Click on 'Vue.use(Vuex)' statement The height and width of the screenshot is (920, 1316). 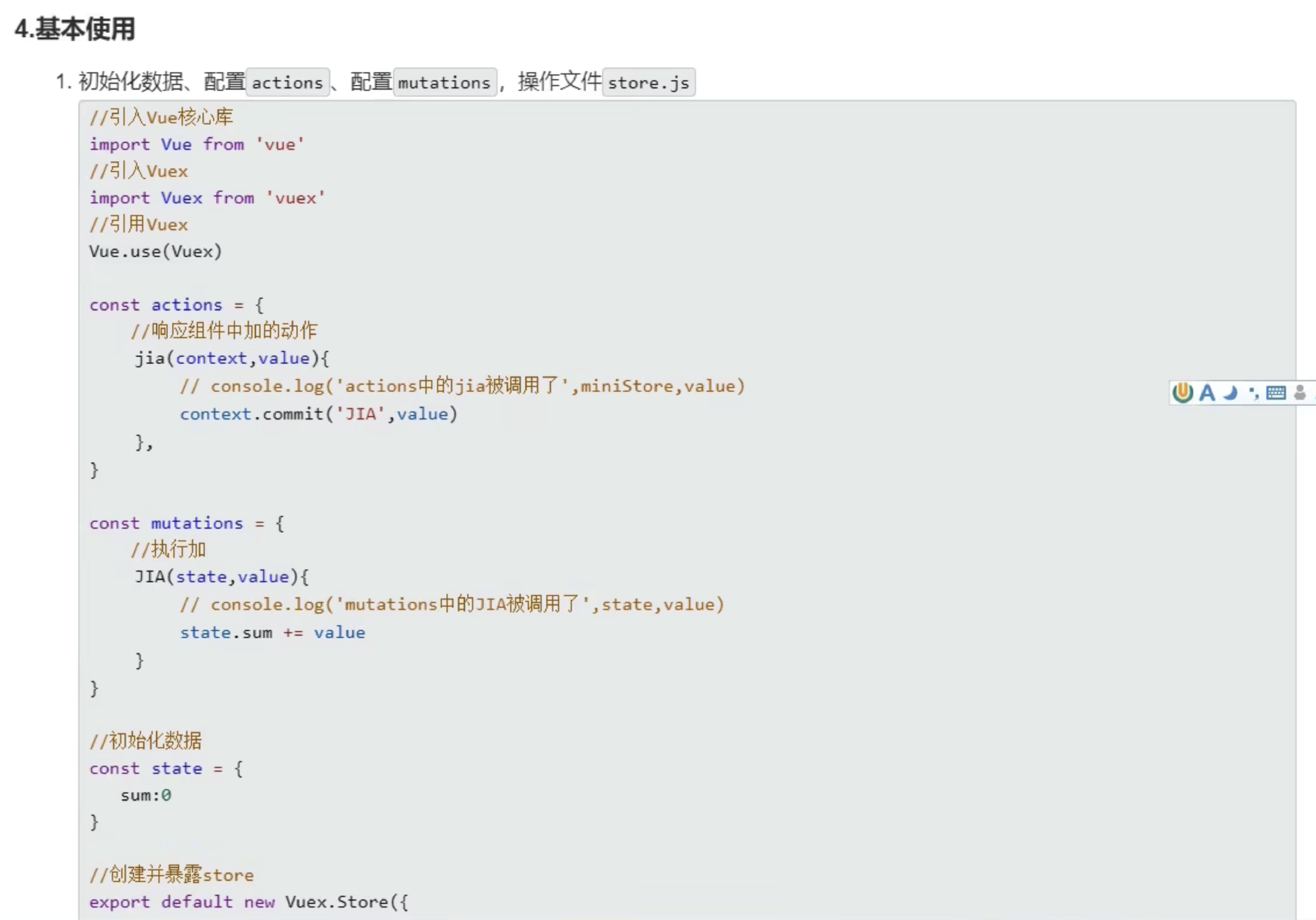(x=156, y=251)
